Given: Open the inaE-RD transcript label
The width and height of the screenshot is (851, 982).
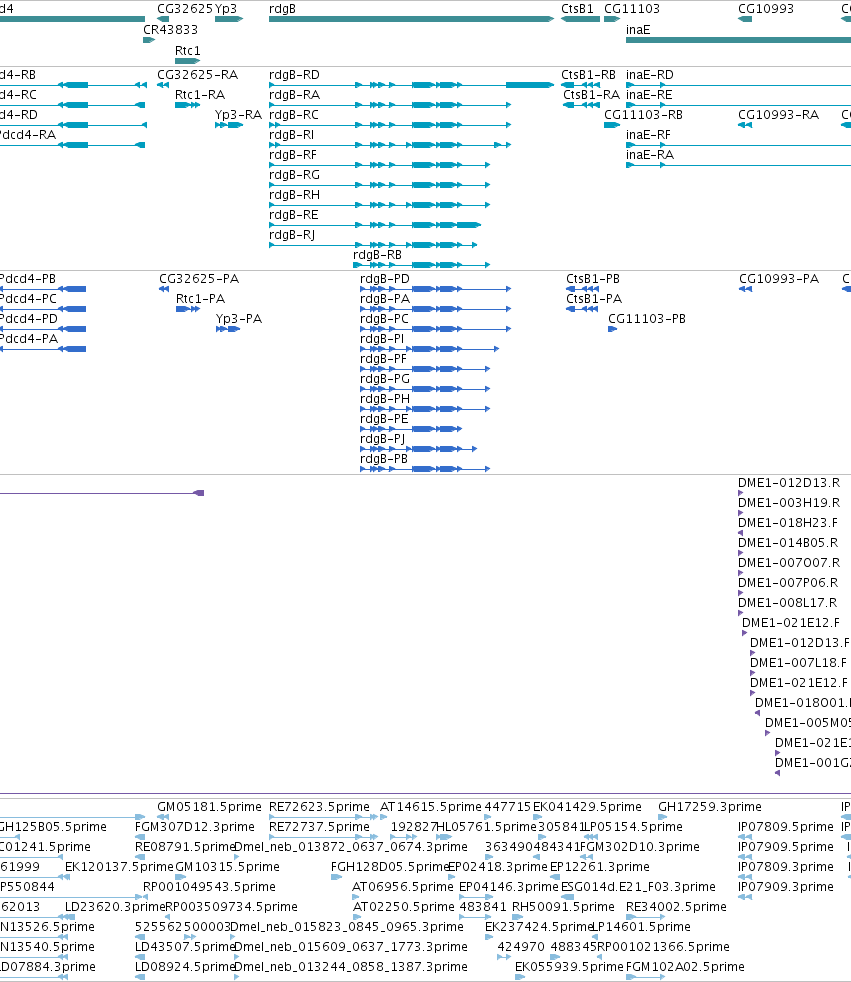Looking at the screenshot, I should (x=650, y=75).
